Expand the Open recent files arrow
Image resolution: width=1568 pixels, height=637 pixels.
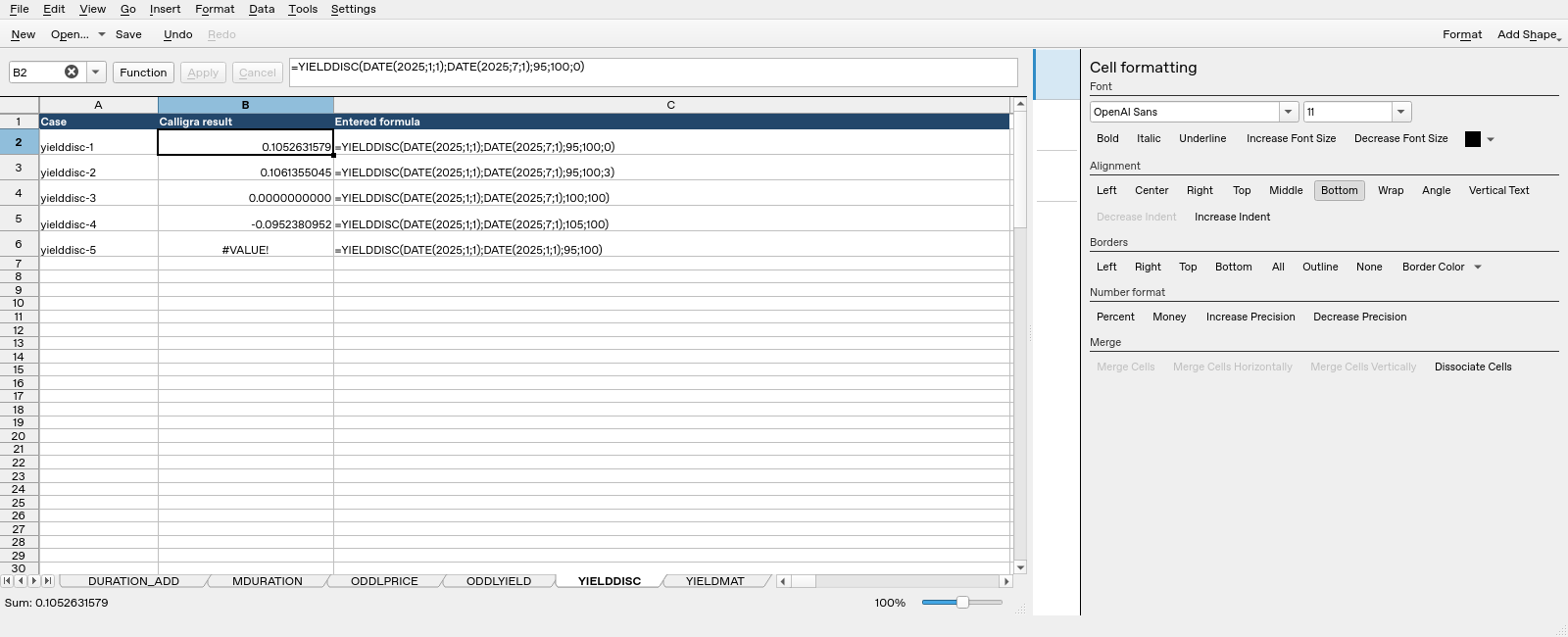coord(101,34)
